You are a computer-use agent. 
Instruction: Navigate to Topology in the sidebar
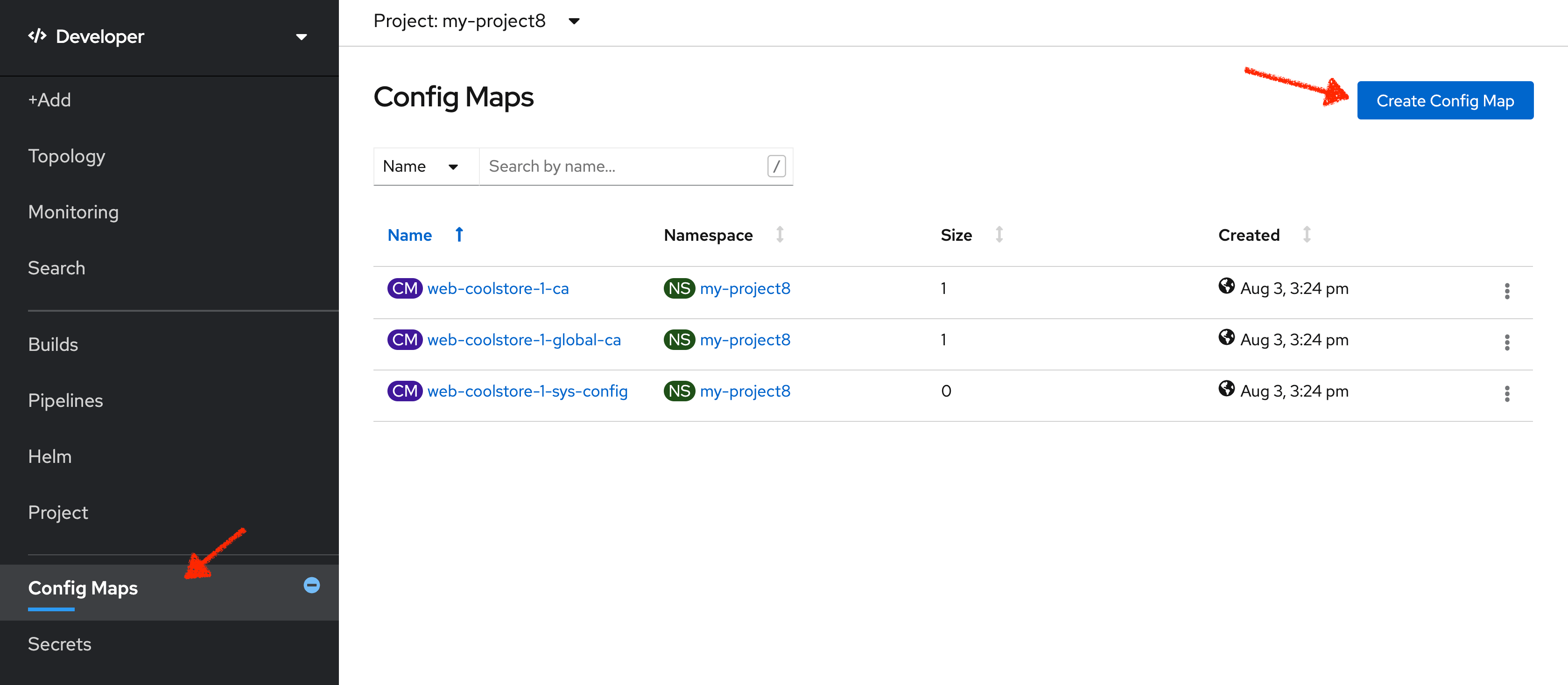(66, 156)
